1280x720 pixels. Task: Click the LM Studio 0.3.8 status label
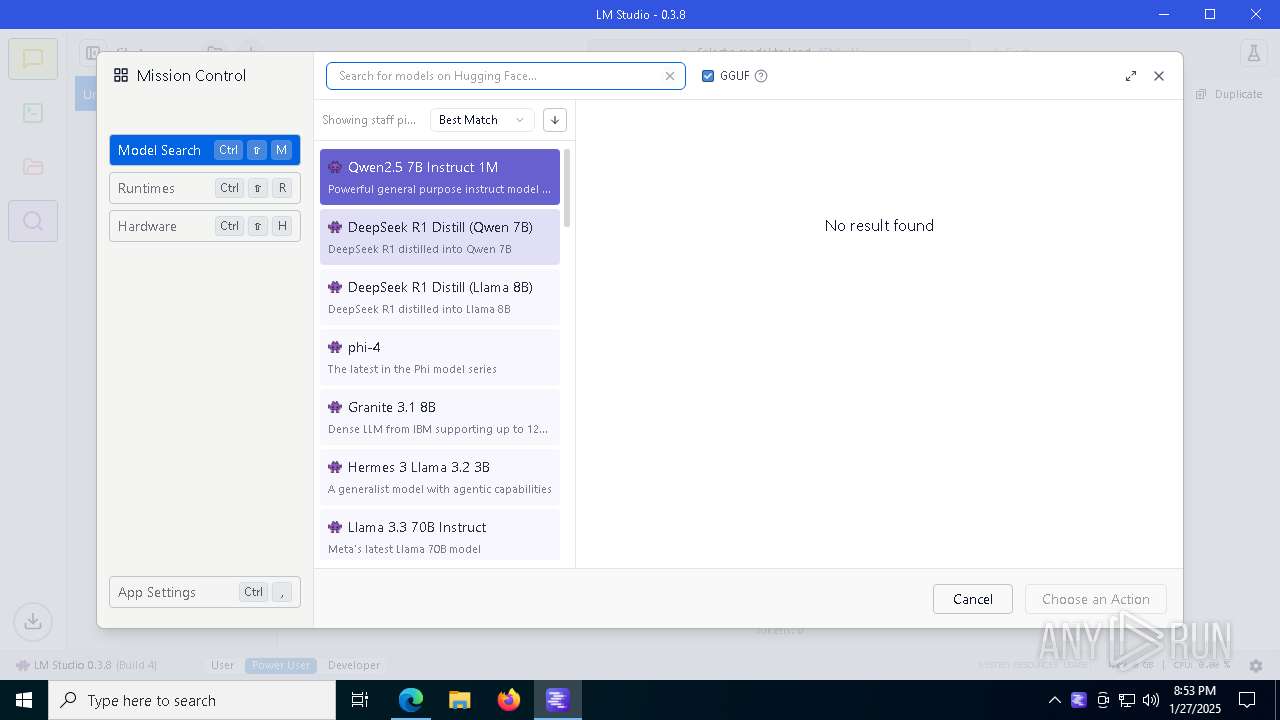point(87,665)
